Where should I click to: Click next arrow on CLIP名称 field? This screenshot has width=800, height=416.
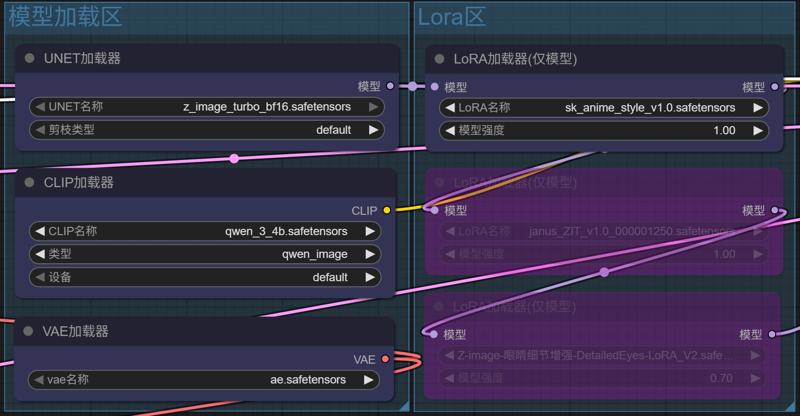tap(370, 231)
